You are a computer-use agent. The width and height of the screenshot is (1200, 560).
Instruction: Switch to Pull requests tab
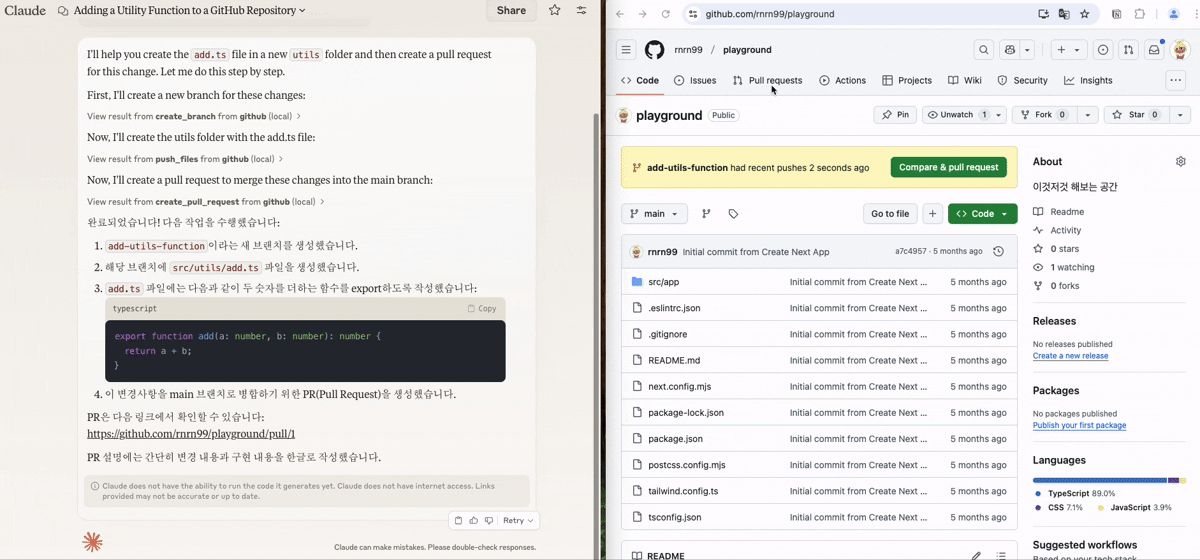767,80
